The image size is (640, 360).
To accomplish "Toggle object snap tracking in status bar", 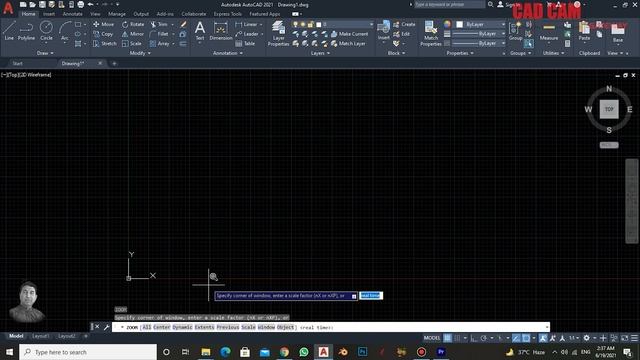I will pos(516,338).
